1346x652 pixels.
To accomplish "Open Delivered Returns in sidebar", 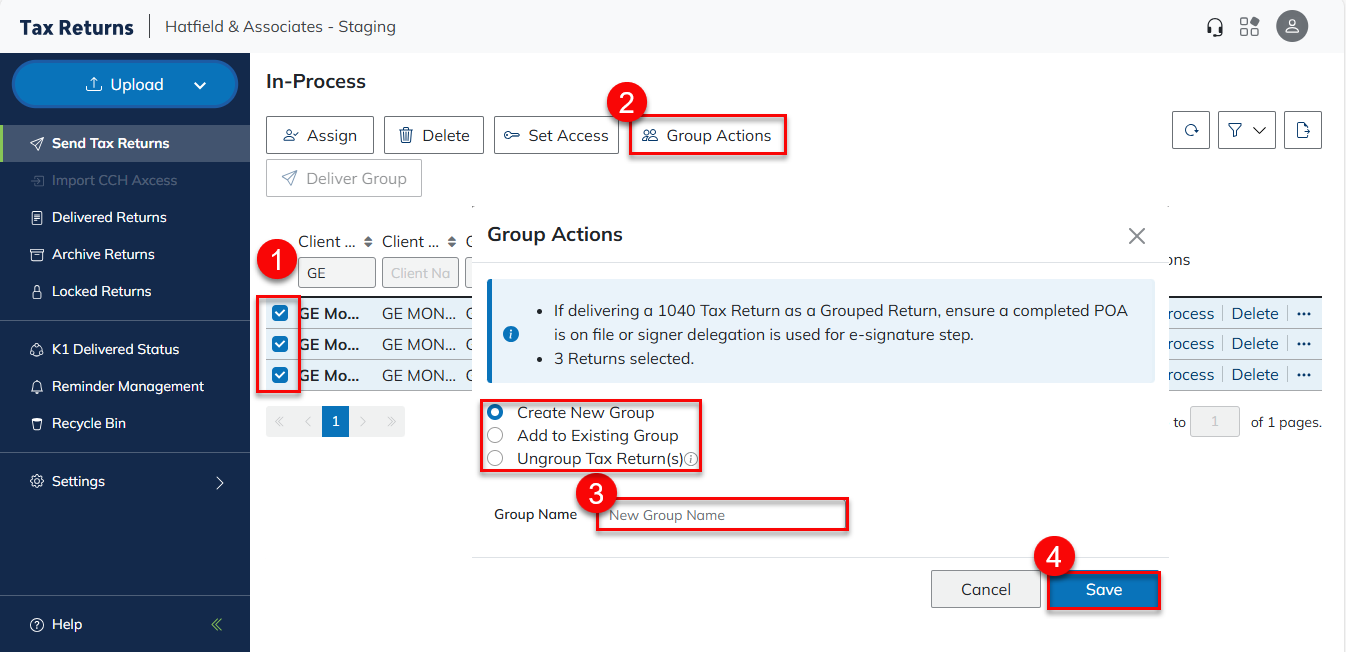I will [x=109, y=217].
